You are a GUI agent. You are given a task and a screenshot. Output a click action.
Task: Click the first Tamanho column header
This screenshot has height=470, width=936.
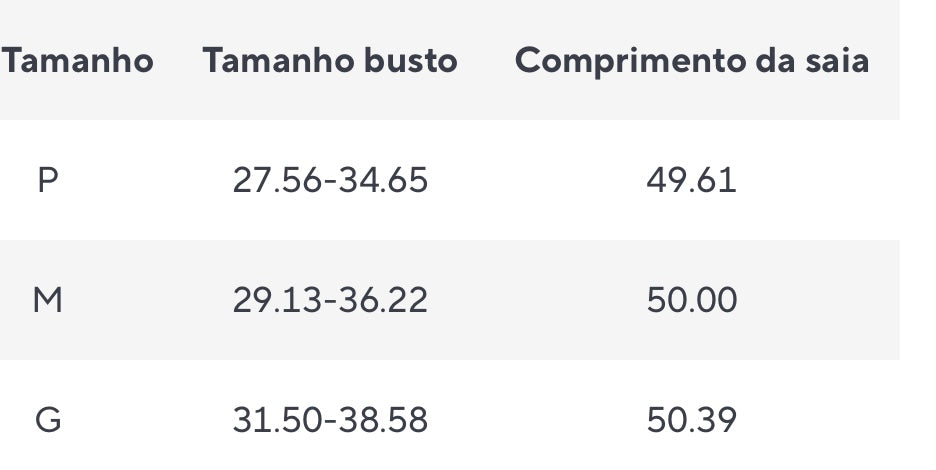point(78,61)
